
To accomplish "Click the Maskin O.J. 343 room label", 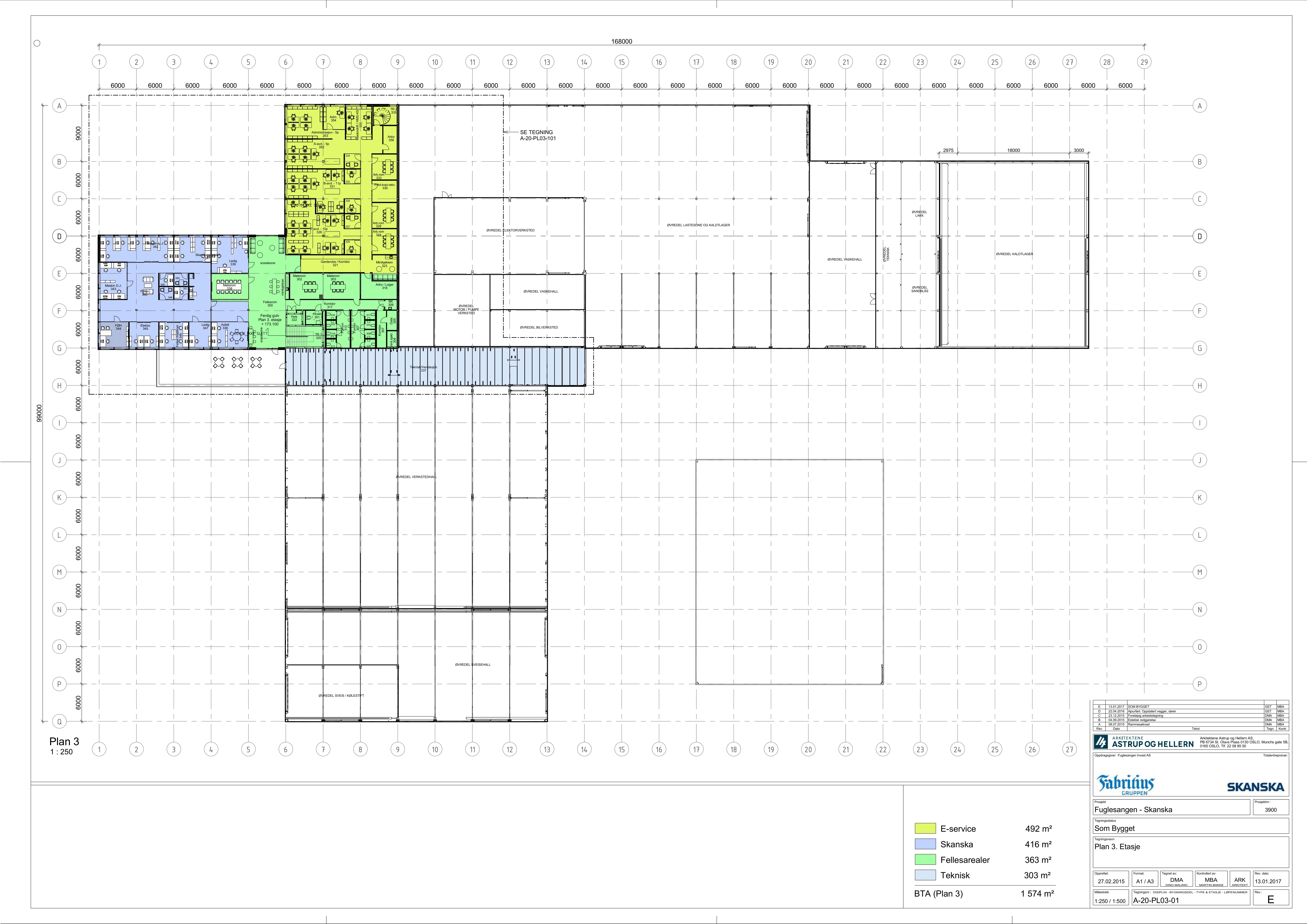I will click(x=113, y=288).
